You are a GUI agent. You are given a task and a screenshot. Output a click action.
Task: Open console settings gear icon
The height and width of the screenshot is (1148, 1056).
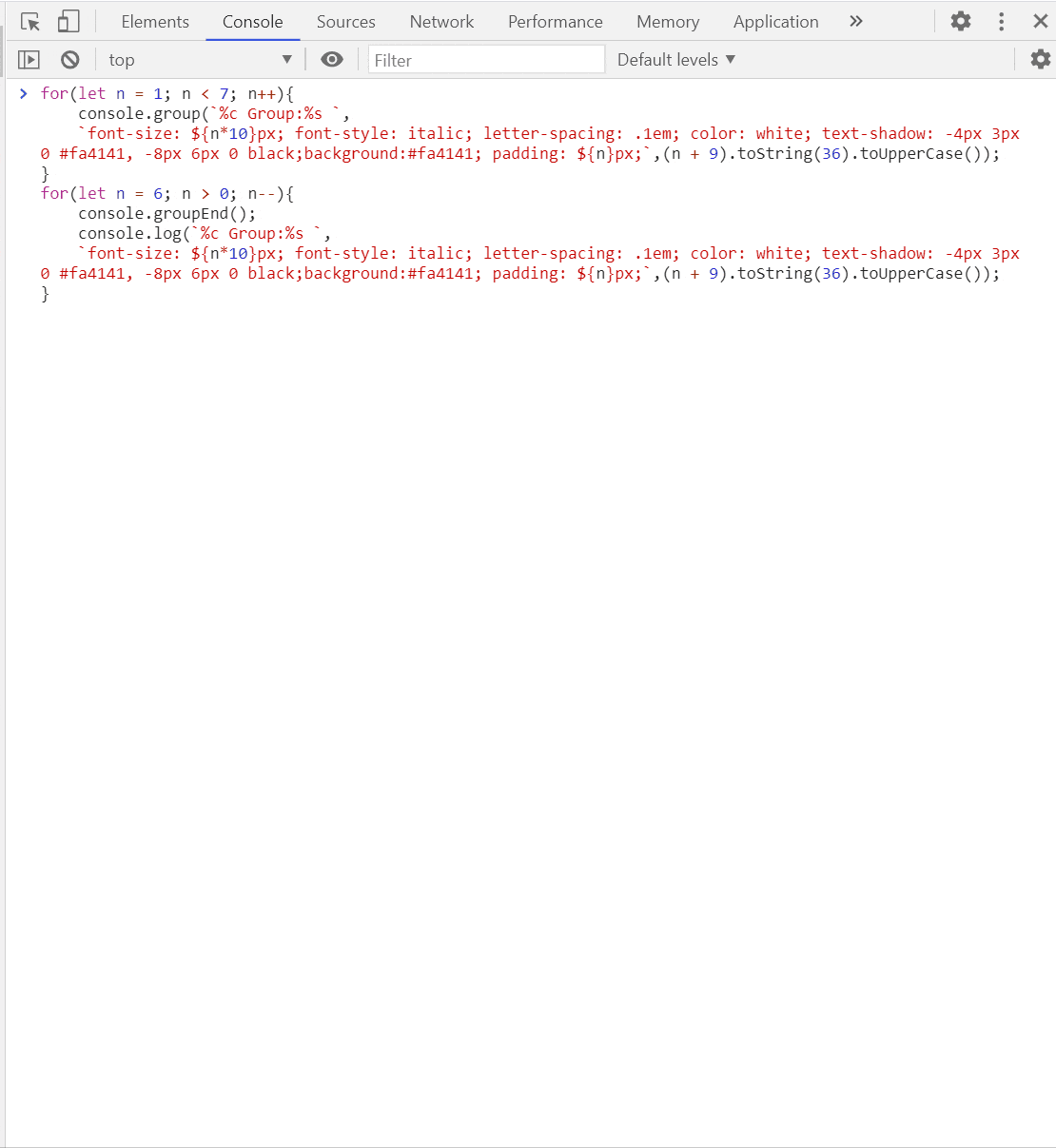click(1041, 60)
